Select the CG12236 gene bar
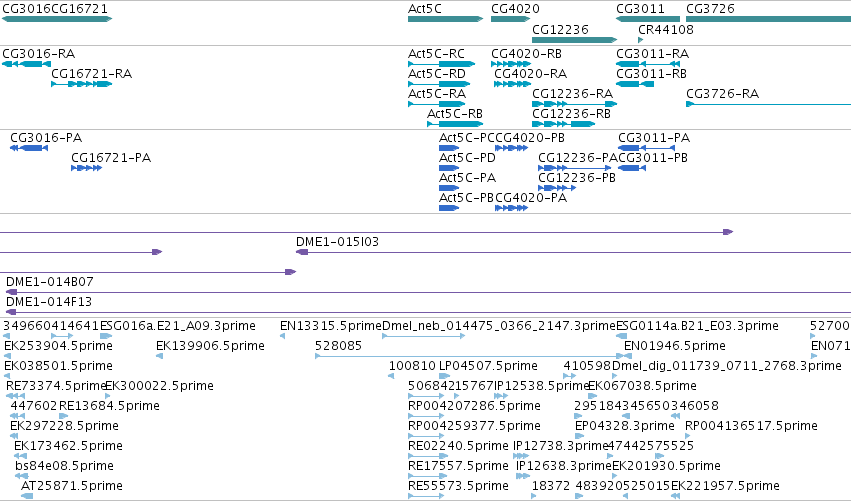851x501 pixels. coord(574,40)
